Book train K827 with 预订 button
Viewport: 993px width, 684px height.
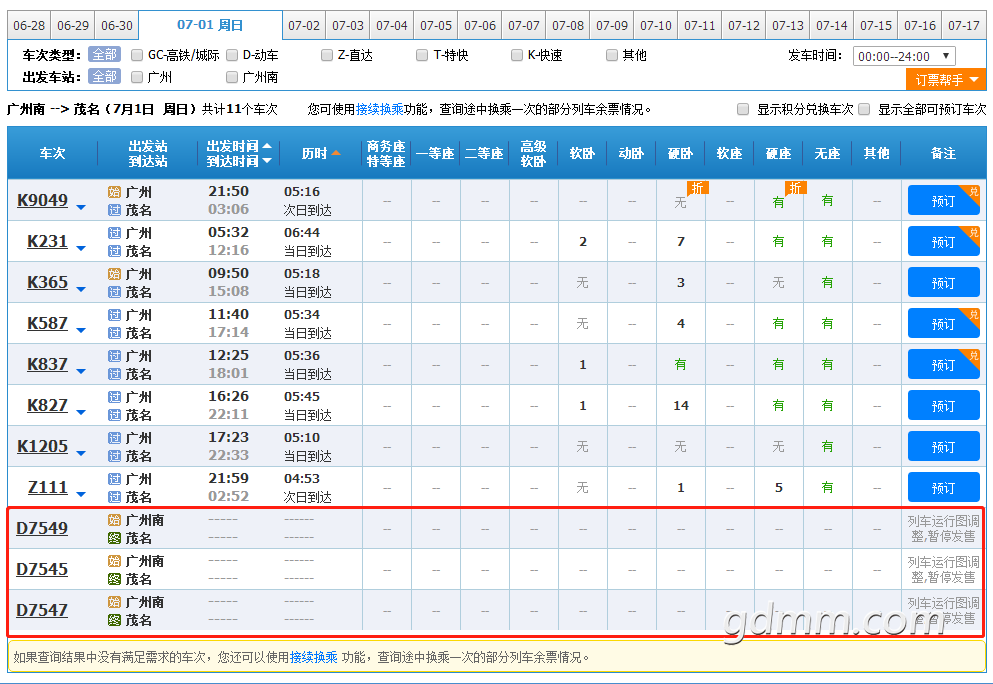coord(943,406)
